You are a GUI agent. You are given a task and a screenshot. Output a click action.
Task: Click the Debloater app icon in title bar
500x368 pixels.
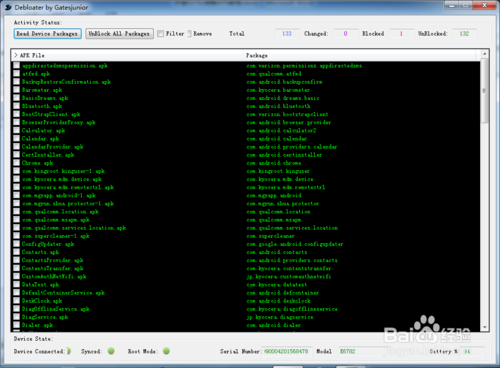pos(8,7)
